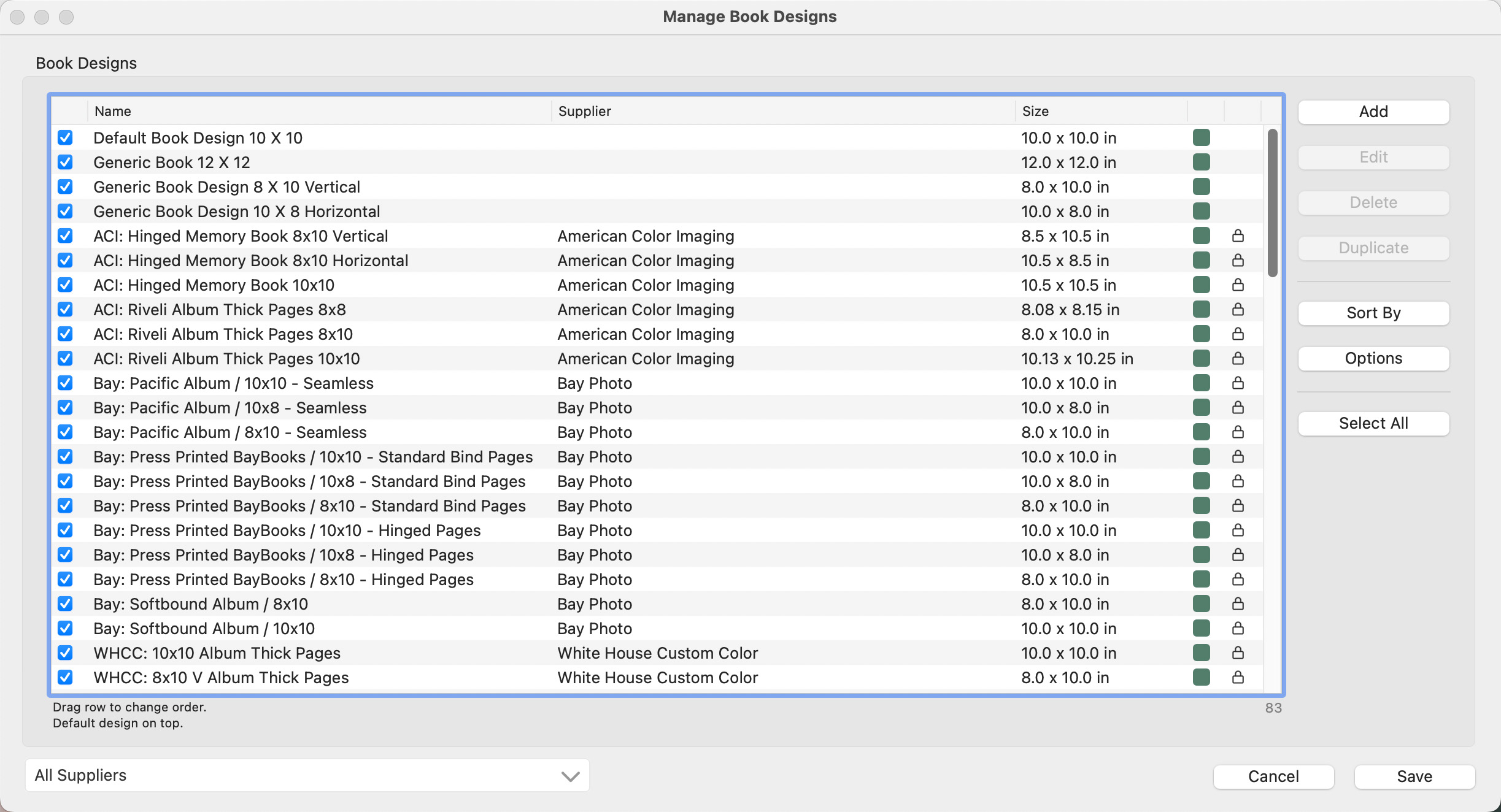Click lock icon on Bay Softbound Album / 8x10 row

1238,604
